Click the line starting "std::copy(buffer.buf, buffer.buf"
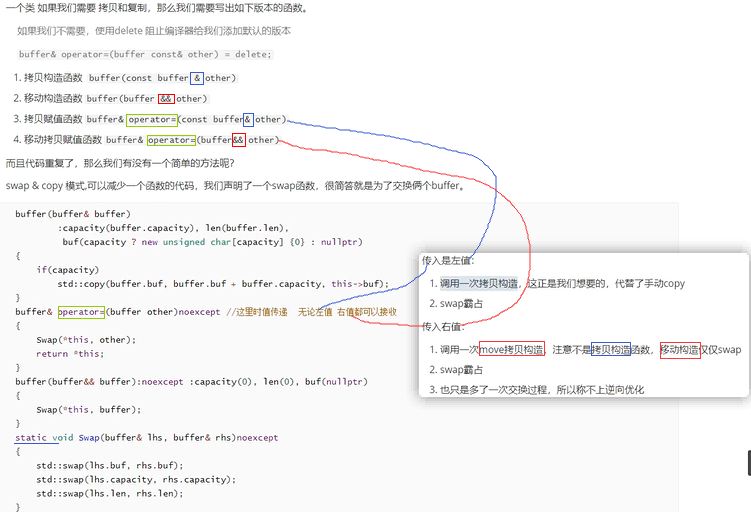Viewport: 751px width, 512px height. coord(223,284)
